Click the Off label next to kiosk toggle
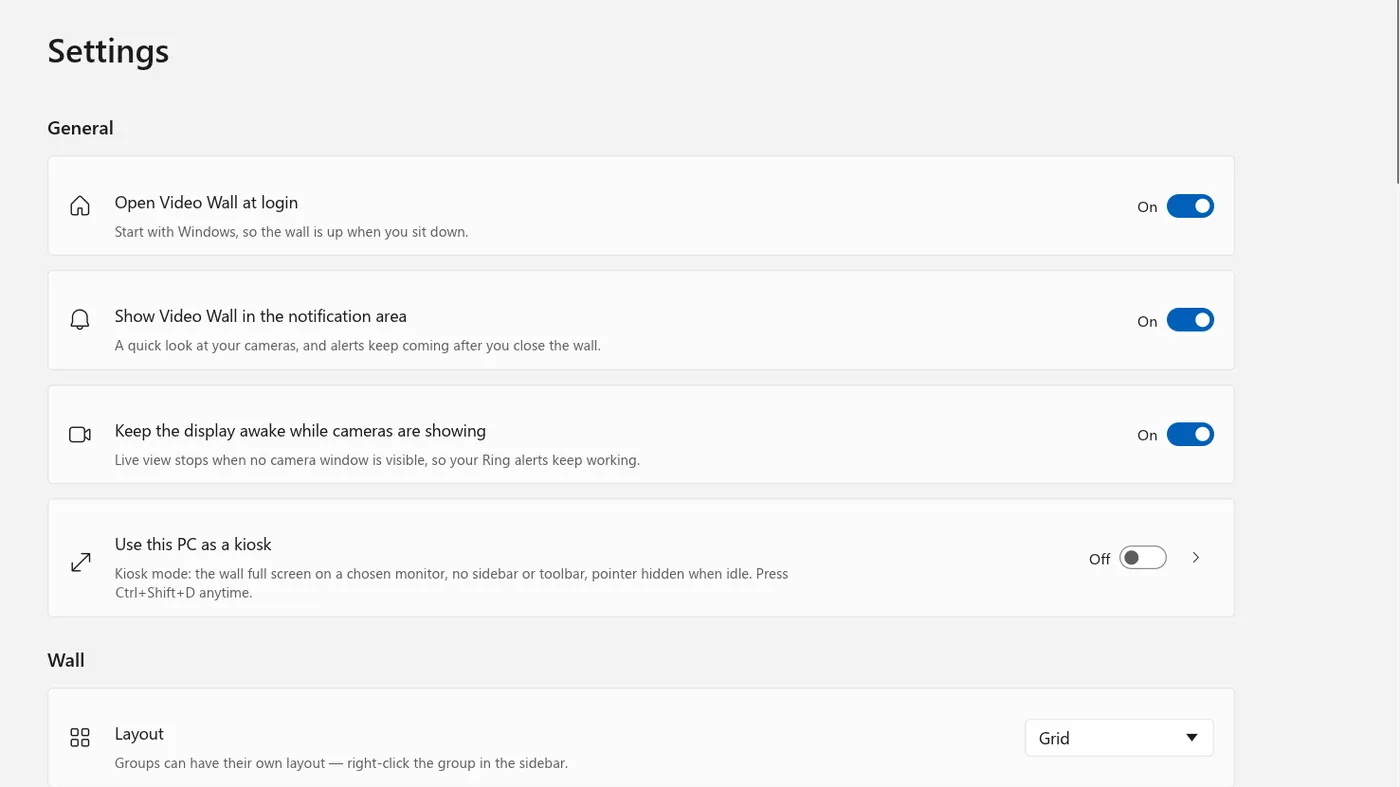Image resolution: width=1400 pixels, height=787 pixels. click(1099, 559)
